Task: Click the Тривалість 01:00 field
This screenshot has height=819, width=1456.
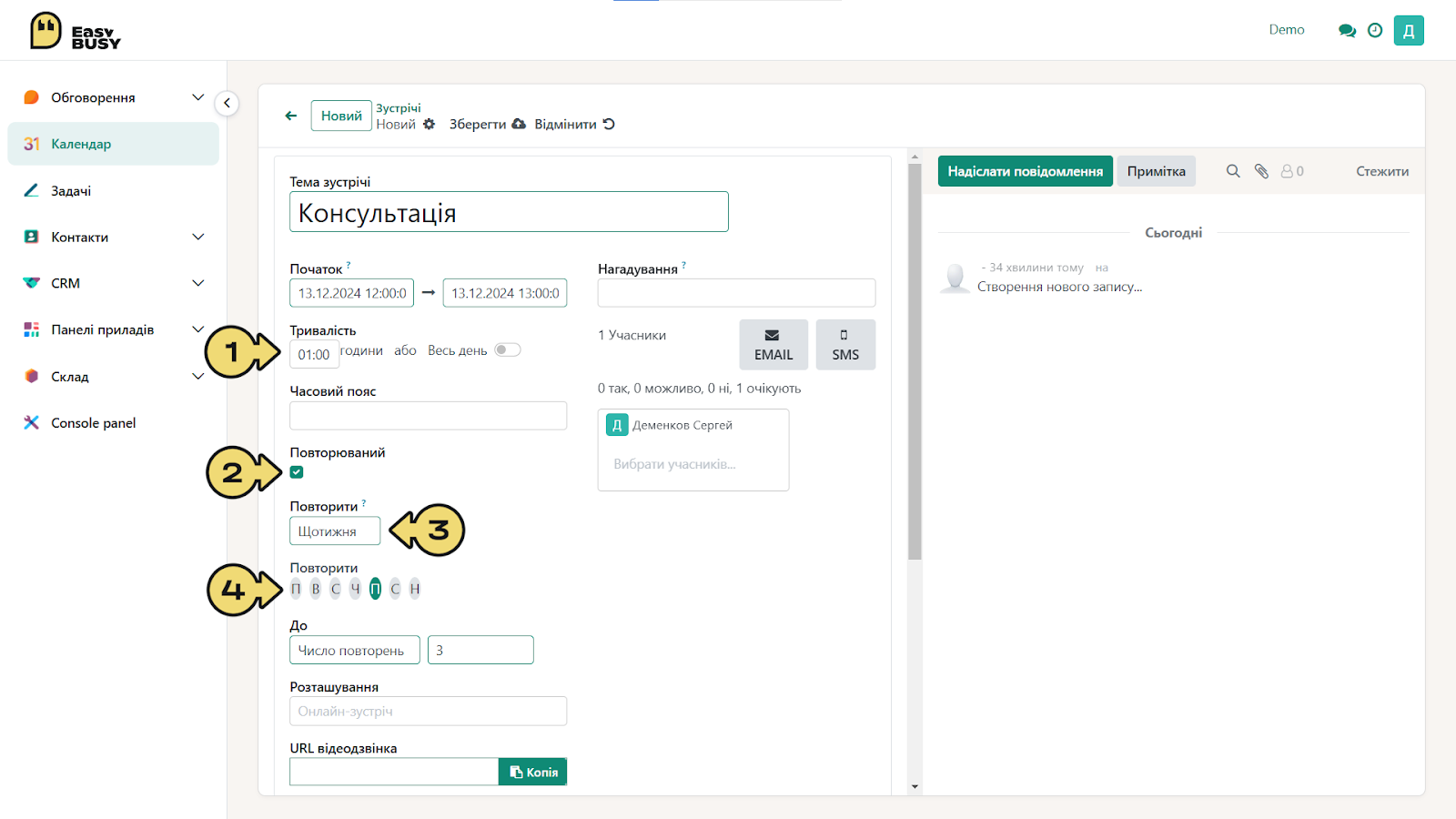Action: coord(314,354)
